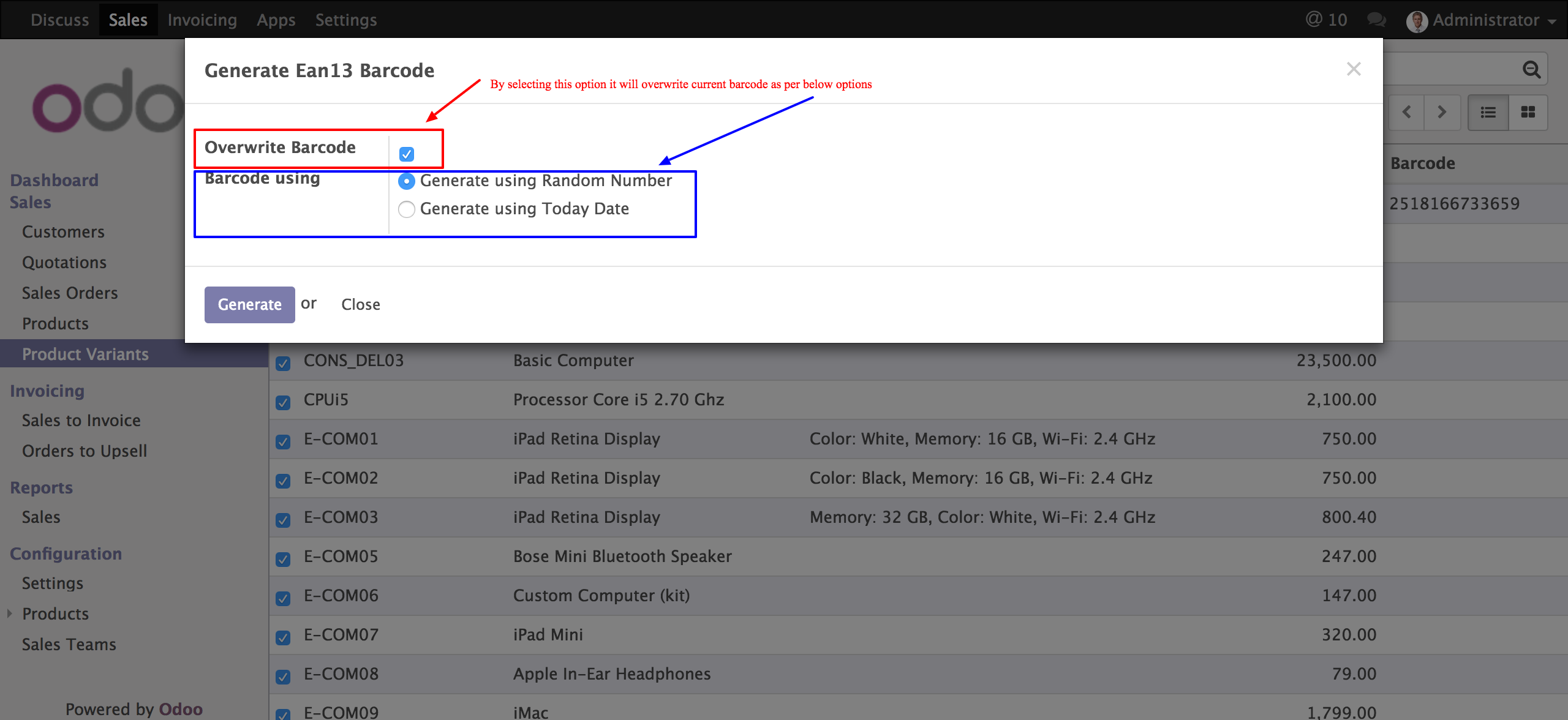Uncheck the E-COM01 row checkbox
Viewport: 1568px width, 720px height.
[x=283, y=441]
